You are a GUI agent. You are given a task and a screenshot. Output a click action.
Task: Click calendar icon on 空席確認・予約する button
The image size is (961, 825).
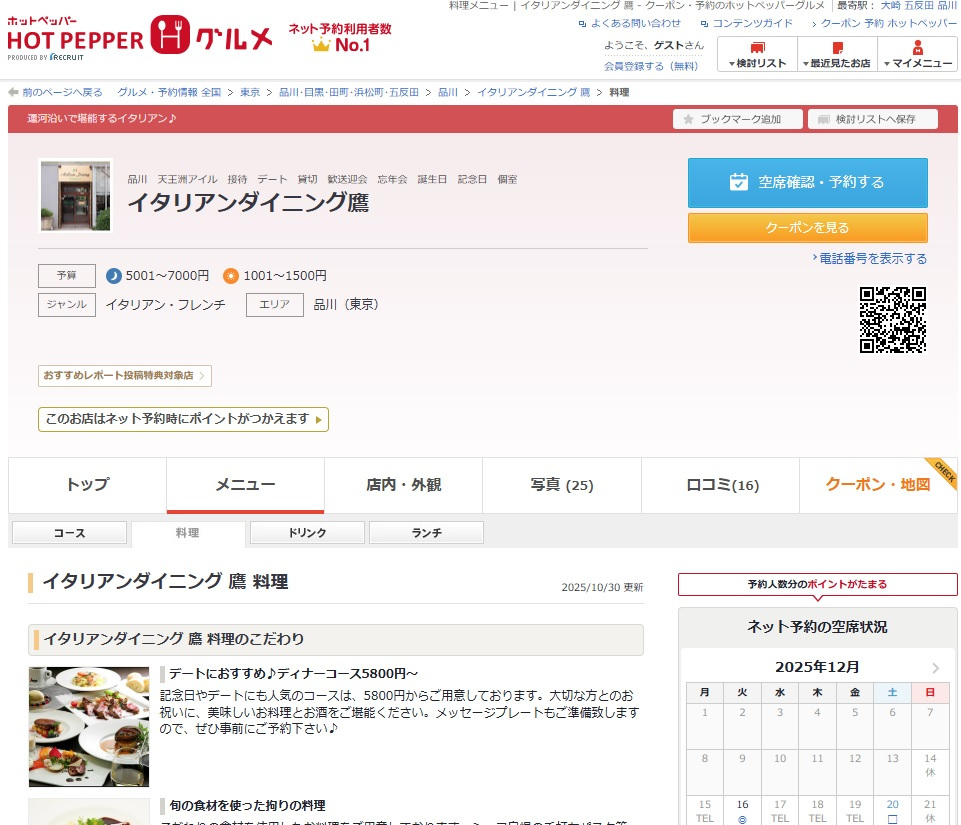(x=739, y=182)
